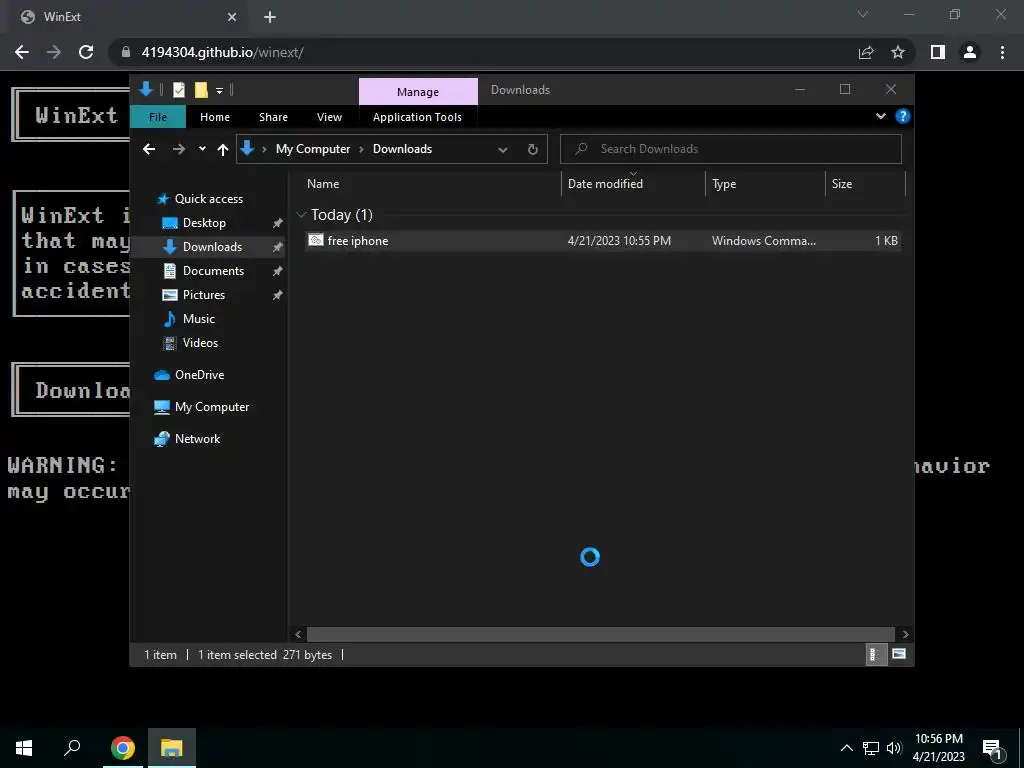Sort by Date modified column
Viewport: 1024px width, 768px height.
tap(633, 184)
